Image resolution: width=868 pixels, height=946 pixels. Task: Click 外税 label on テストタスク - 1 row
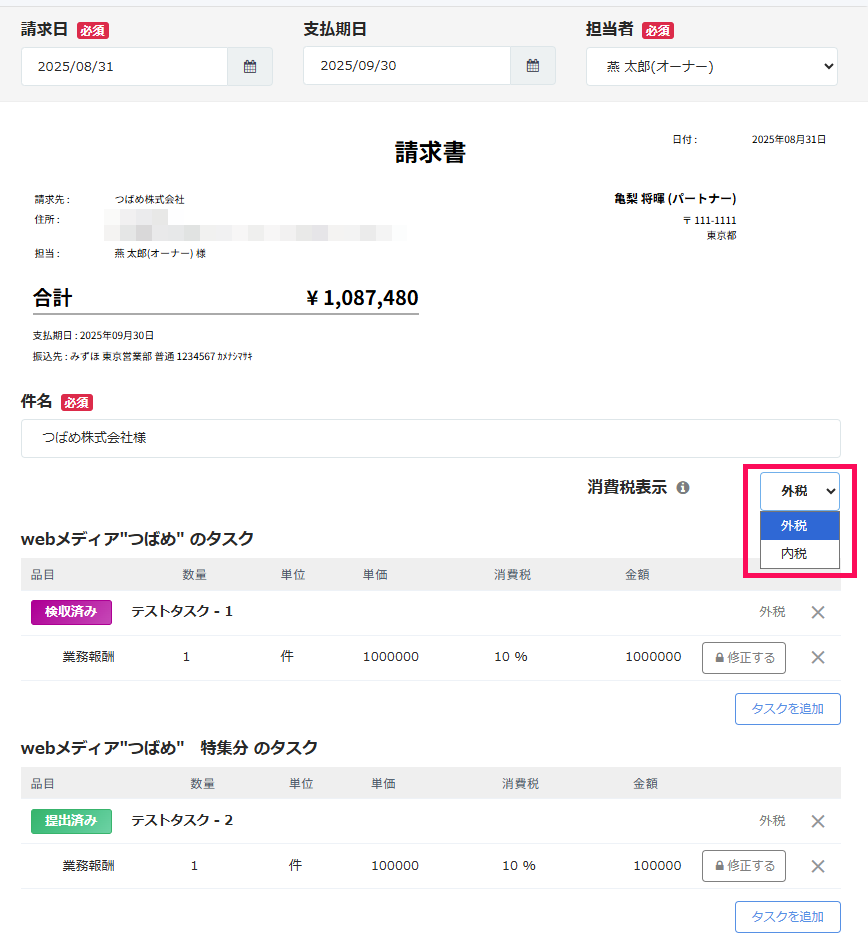coord(772,612)
